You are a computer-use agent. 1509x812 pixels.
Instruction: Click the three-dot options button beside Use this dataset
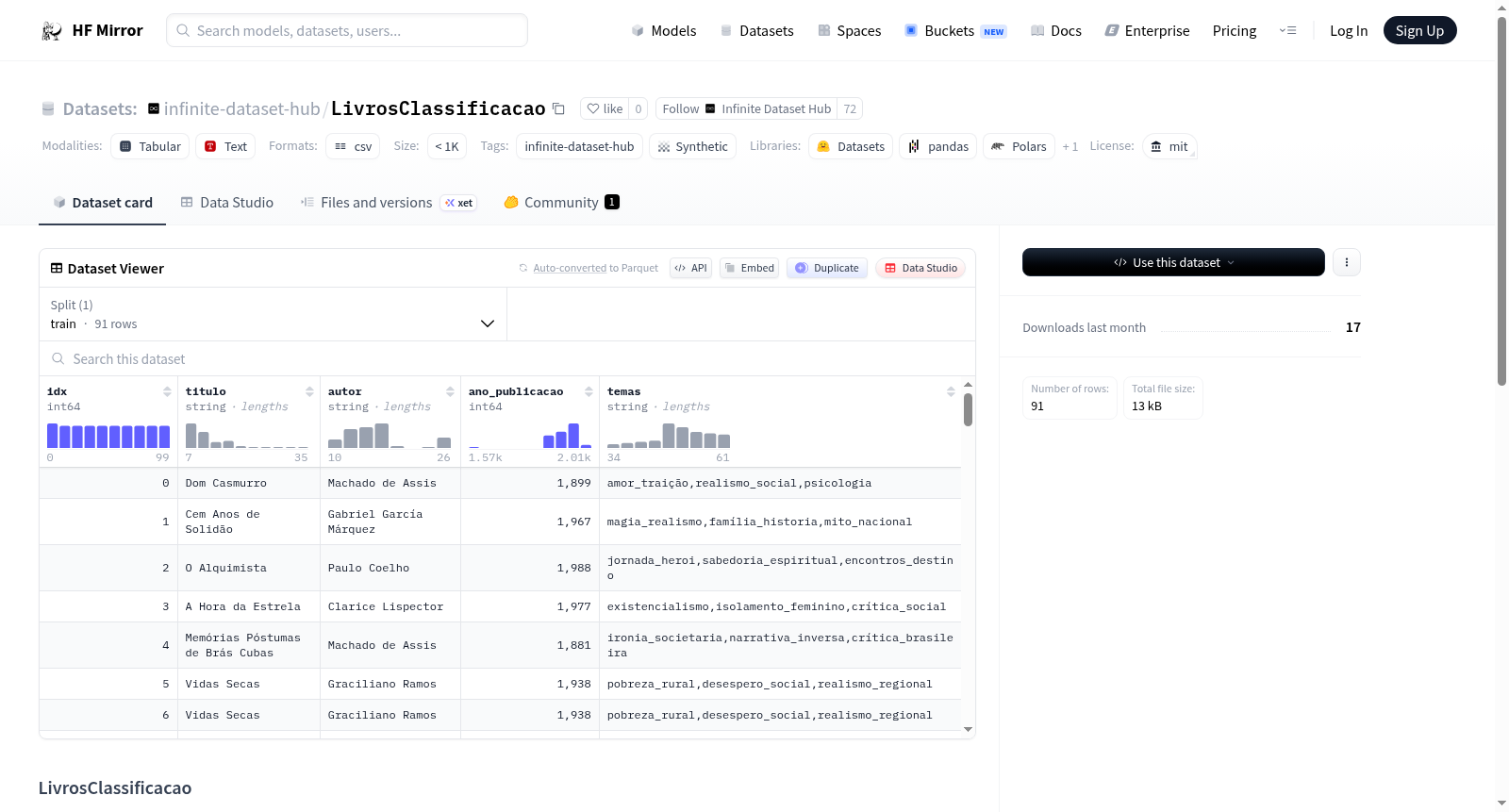1347,262
